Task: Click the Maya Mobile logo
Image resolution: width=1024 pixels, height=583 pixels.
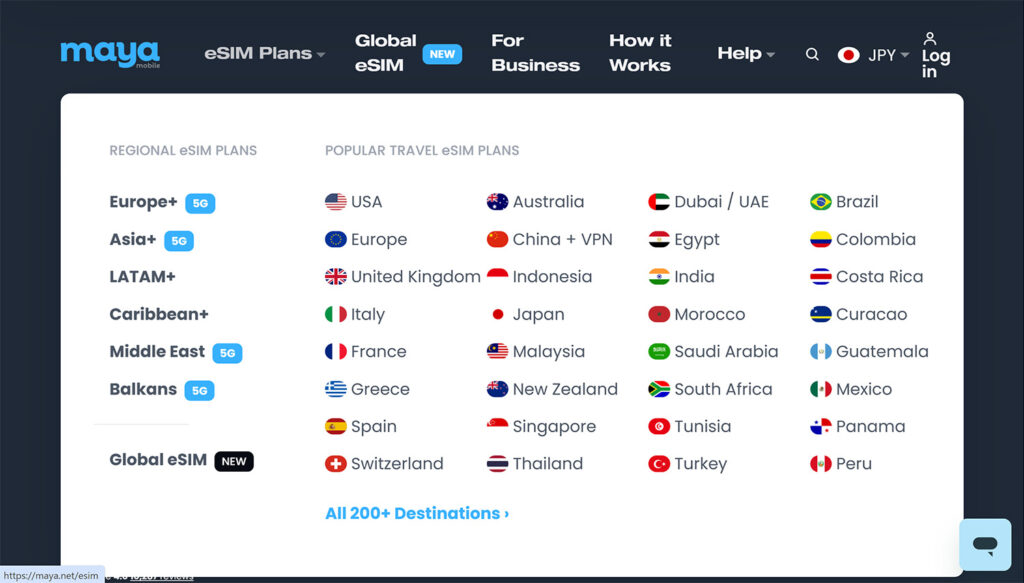Action: [x=109, y=54]
